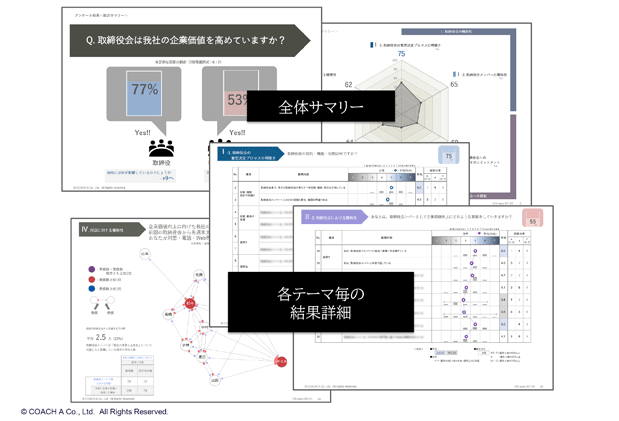619x421 pixels.
Task: Click the red central node in network graph
Action: click(x=188, y=303)
